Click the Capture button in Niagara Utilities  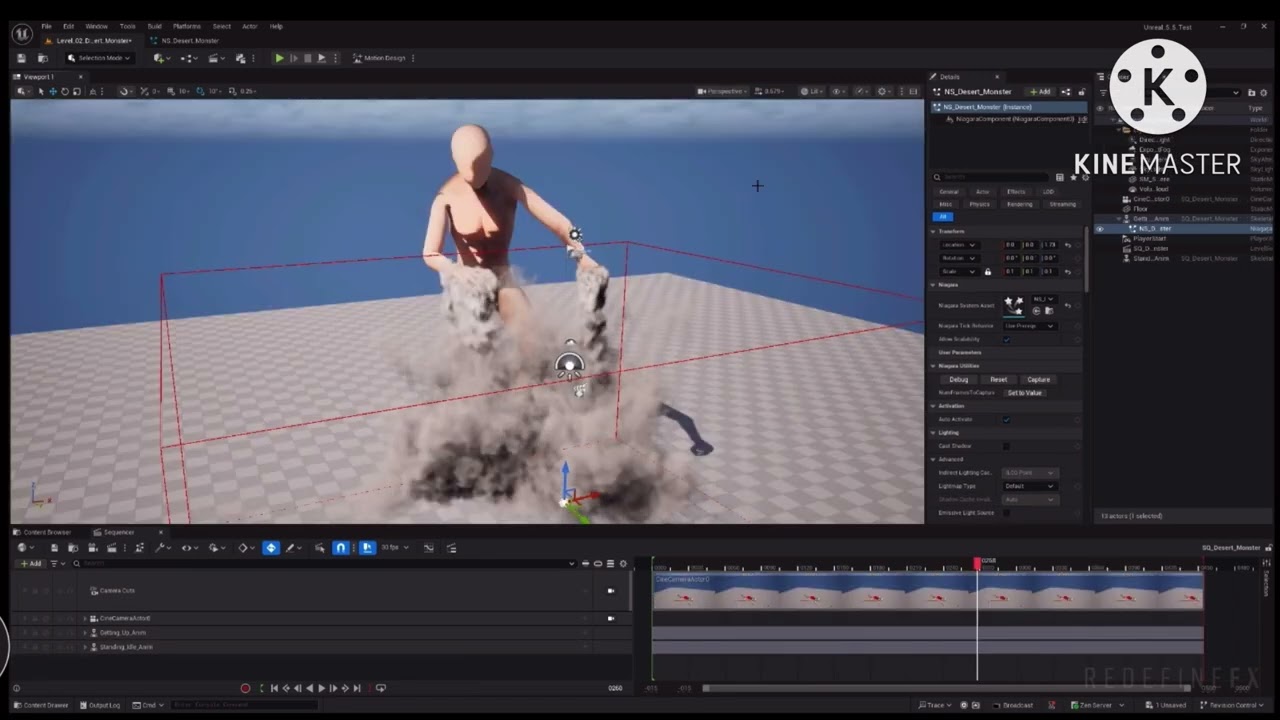(x=1038, y=380)
